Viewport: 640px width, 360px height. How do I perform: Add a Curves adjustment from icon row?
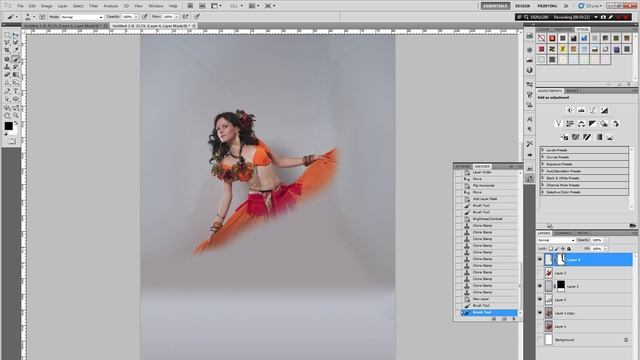tap(593, 111)
